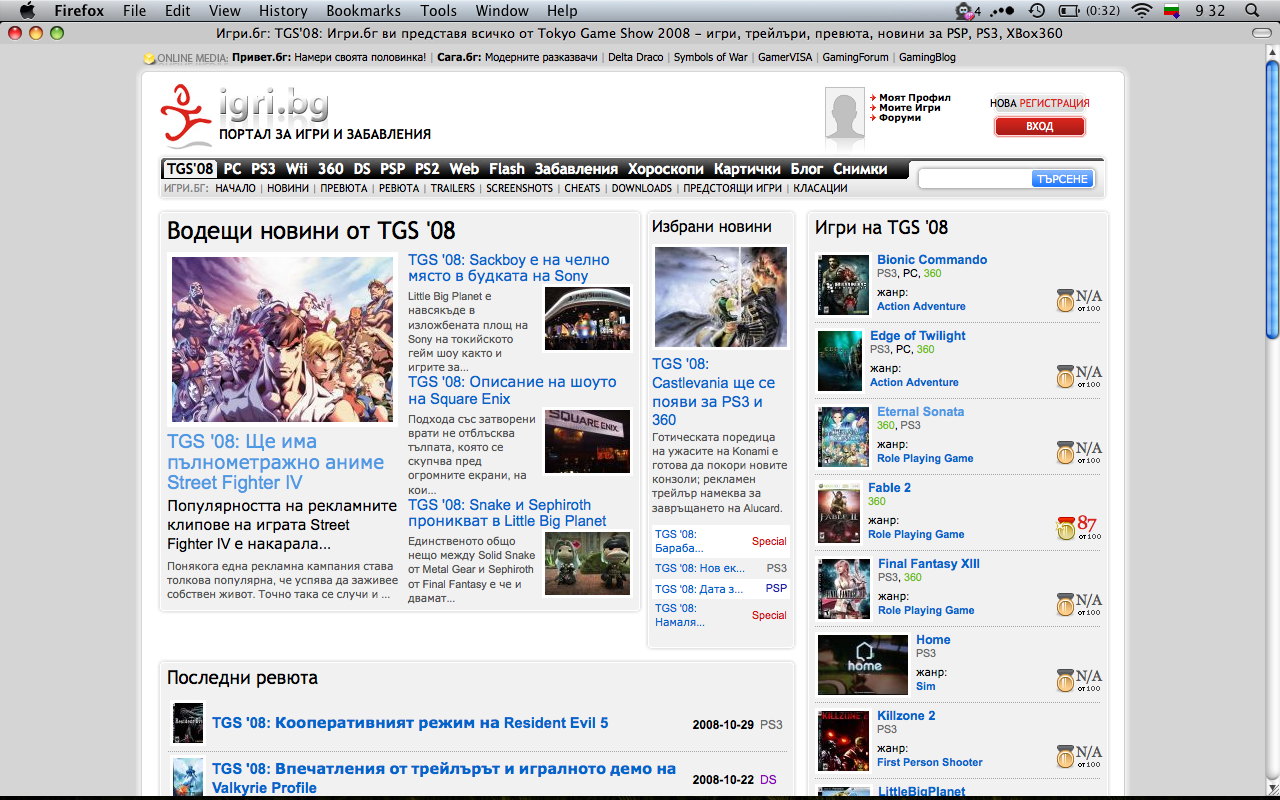Select the Wii navigation tab

point(297,169)
